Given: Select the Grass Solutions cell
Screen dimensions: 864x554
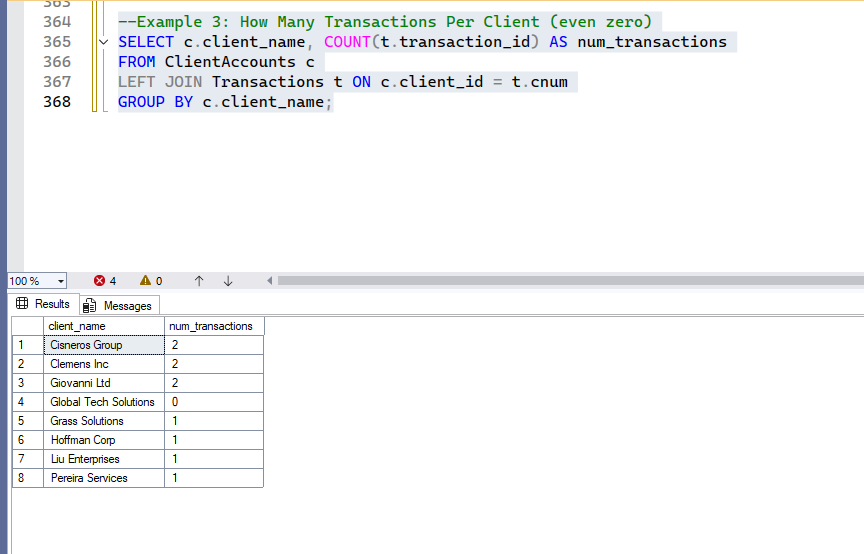Looking at the screenshot, I should [104, 421].
